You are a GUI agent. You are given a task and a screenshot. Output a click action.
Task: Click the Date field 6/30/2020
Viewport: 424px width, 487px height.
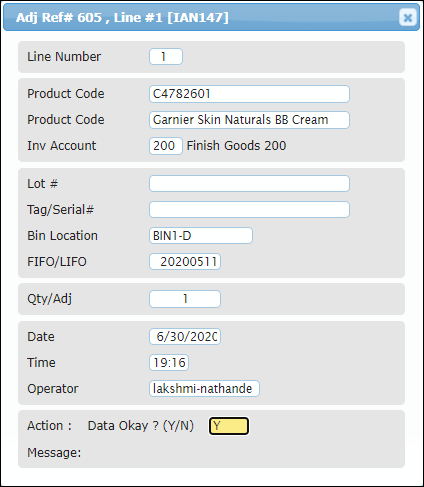click(x=185, y=337)
